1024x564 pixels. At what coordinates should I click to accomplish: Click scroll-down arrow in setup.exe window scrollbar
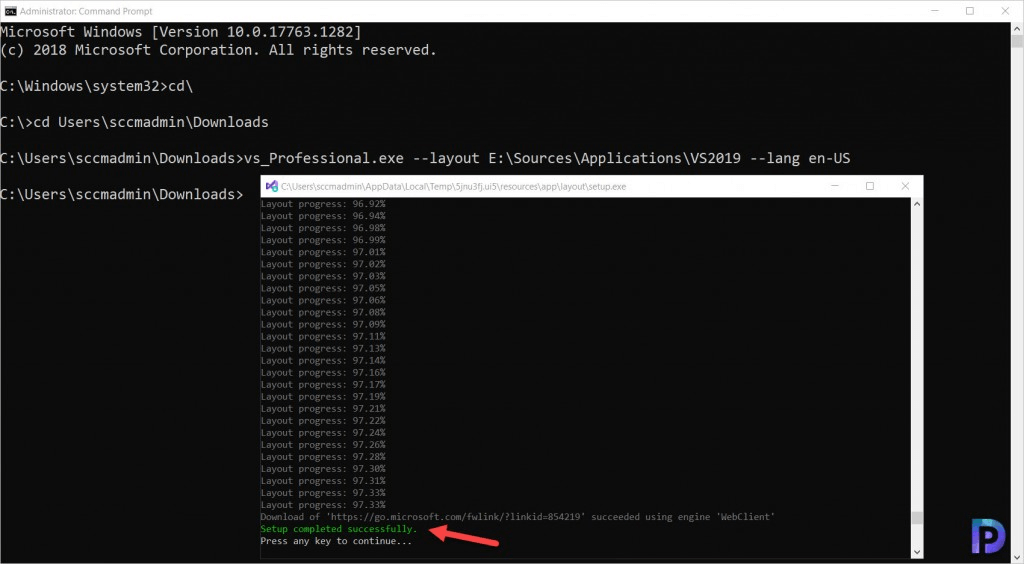(917, 552)
